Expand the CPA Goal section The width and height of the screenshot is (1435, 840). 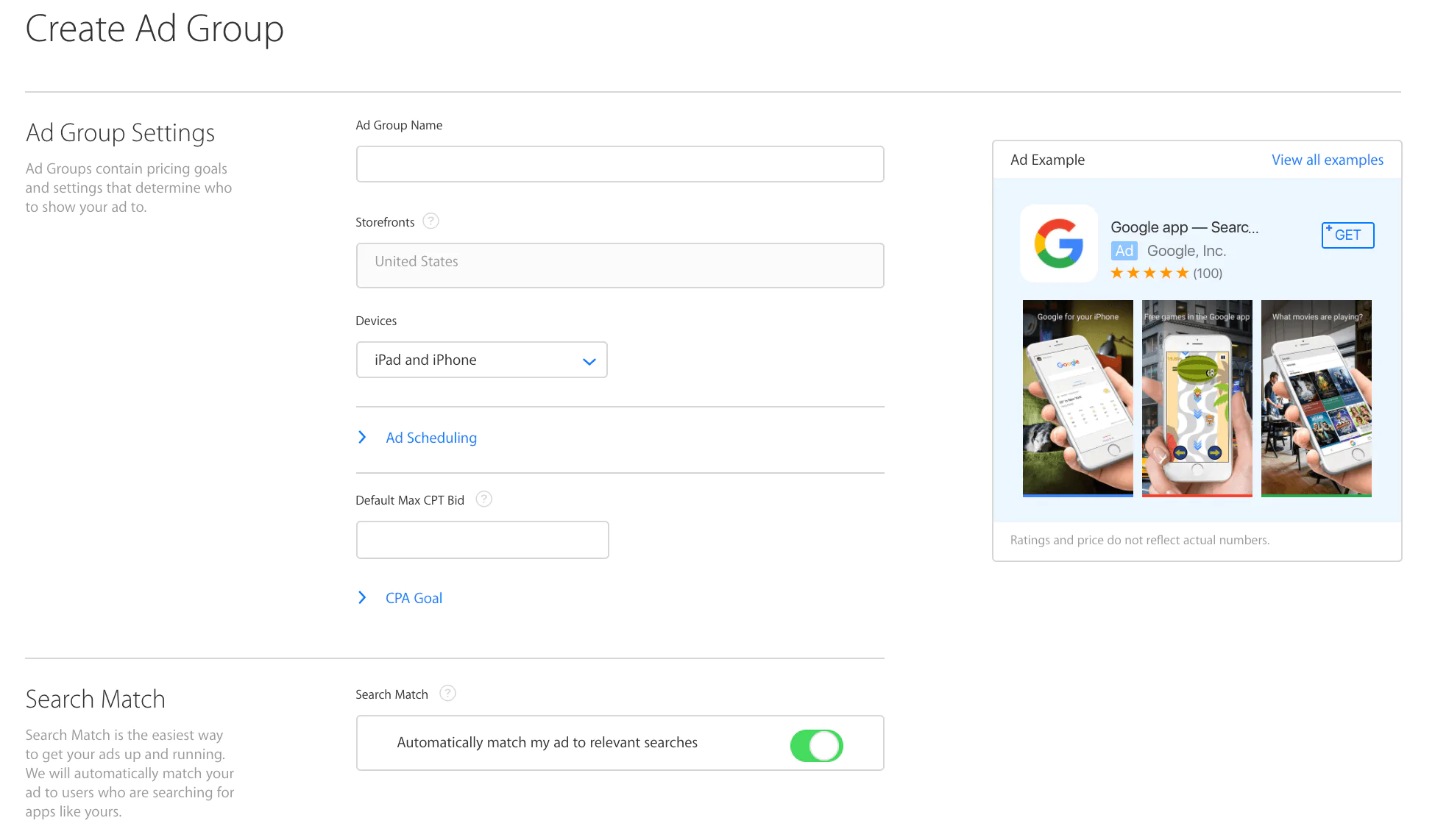point(414,599)
